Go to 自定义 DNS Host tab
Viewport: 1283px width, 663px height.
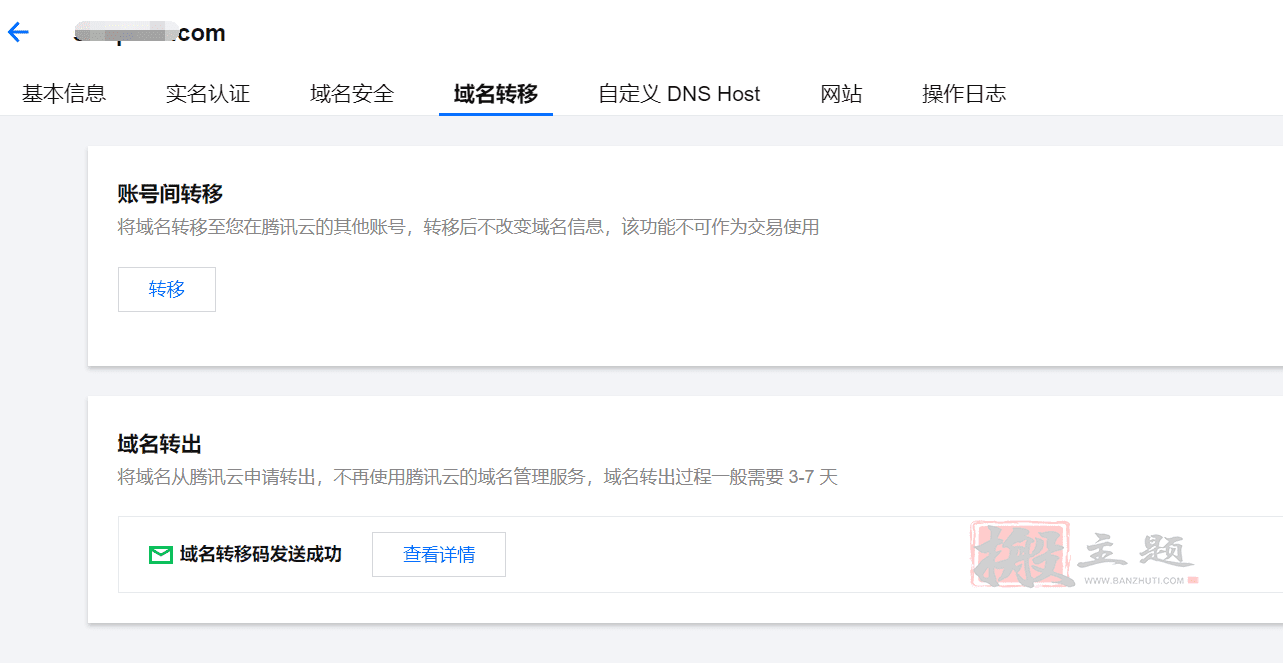679,94
